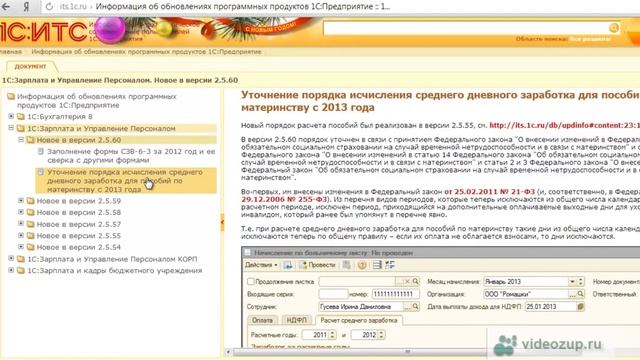This screenshot has width=640, height=360.
Task: Click root folder icon 'Информация об обновлениях'
Action: (x=11, y=97)
